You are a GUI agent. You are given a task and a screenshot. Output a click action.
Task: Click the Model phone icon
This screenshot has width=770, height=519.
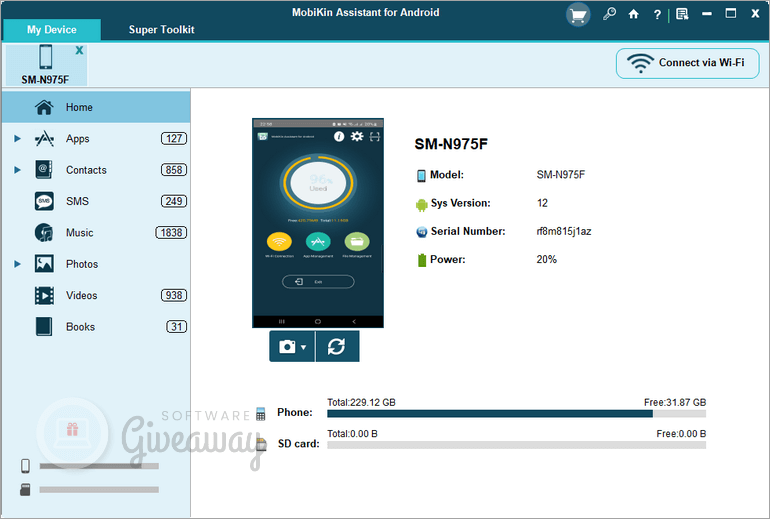point(421,175)
